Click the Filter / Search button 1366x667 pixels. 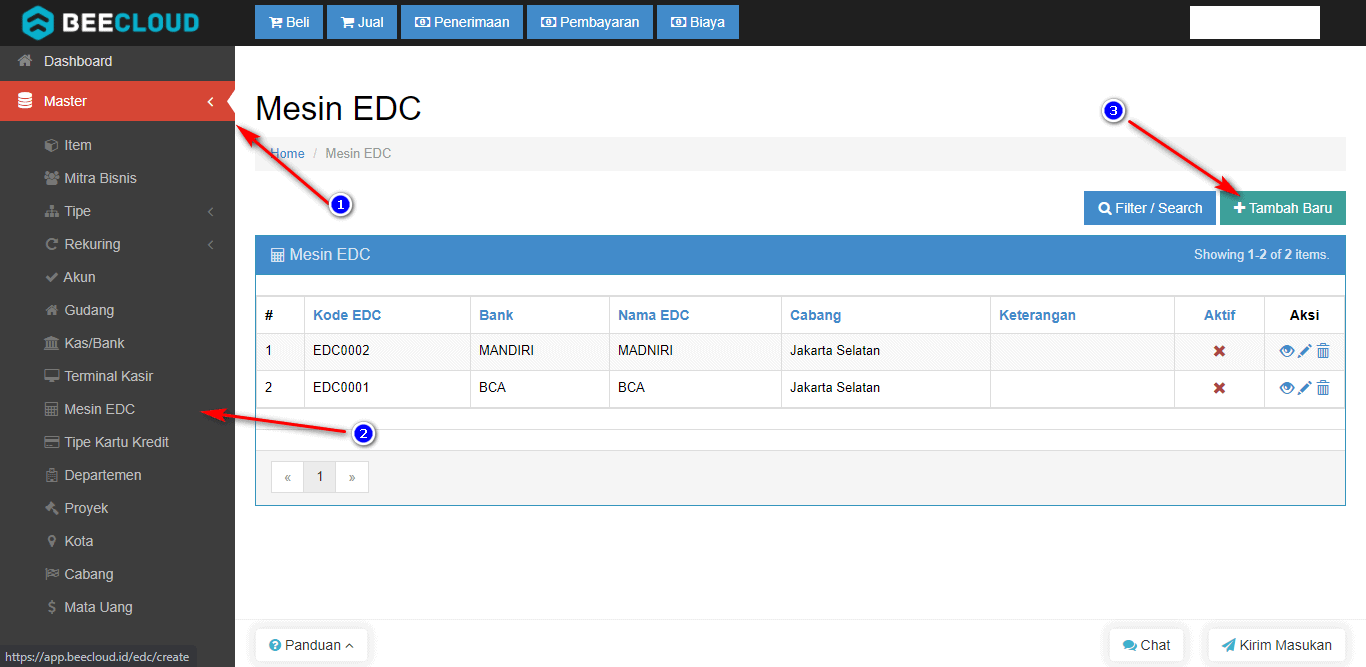pos(1150,208)
